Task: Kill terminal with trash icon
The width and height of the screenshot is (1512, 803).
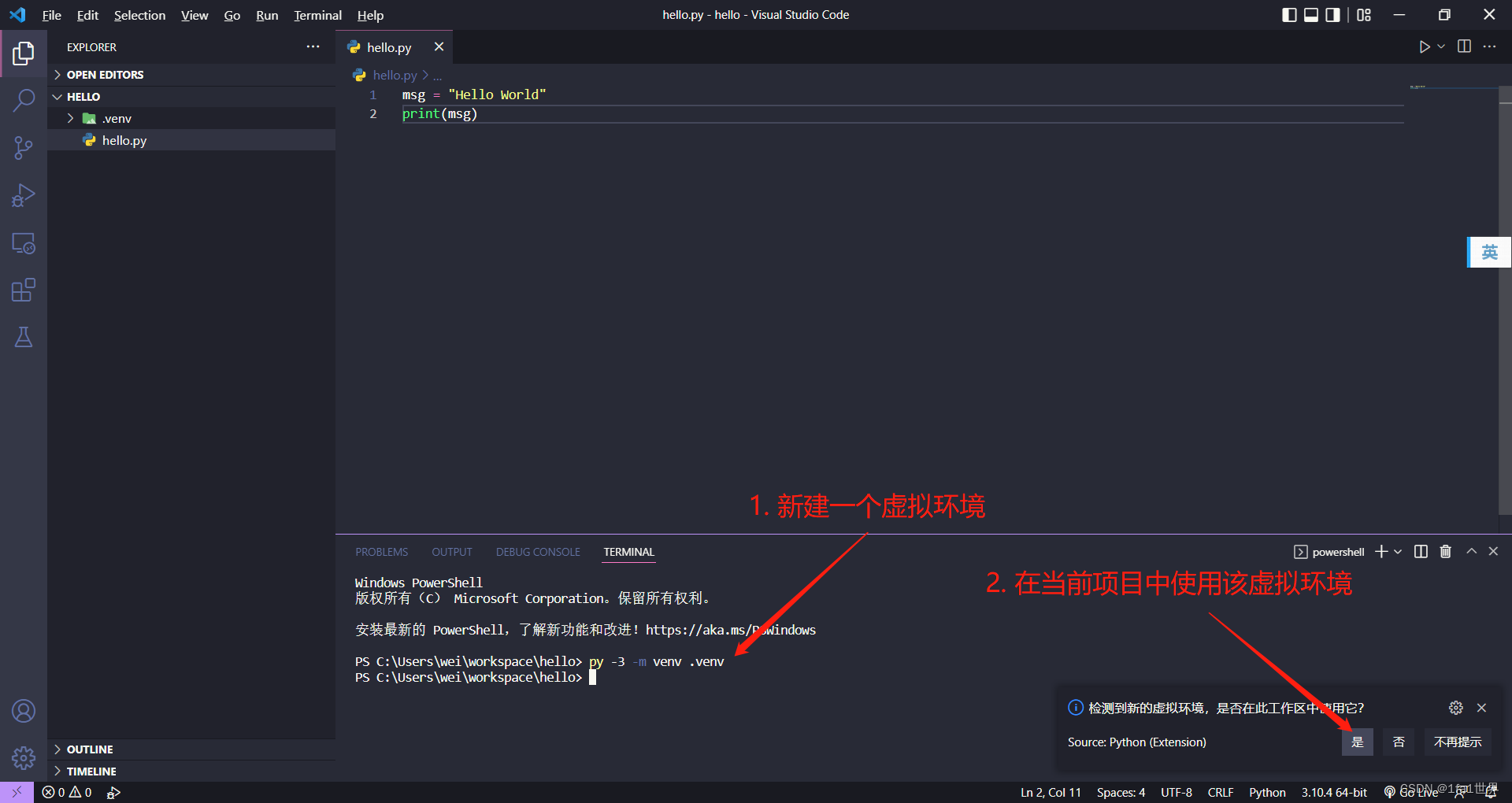Action: pos(1446,552)
